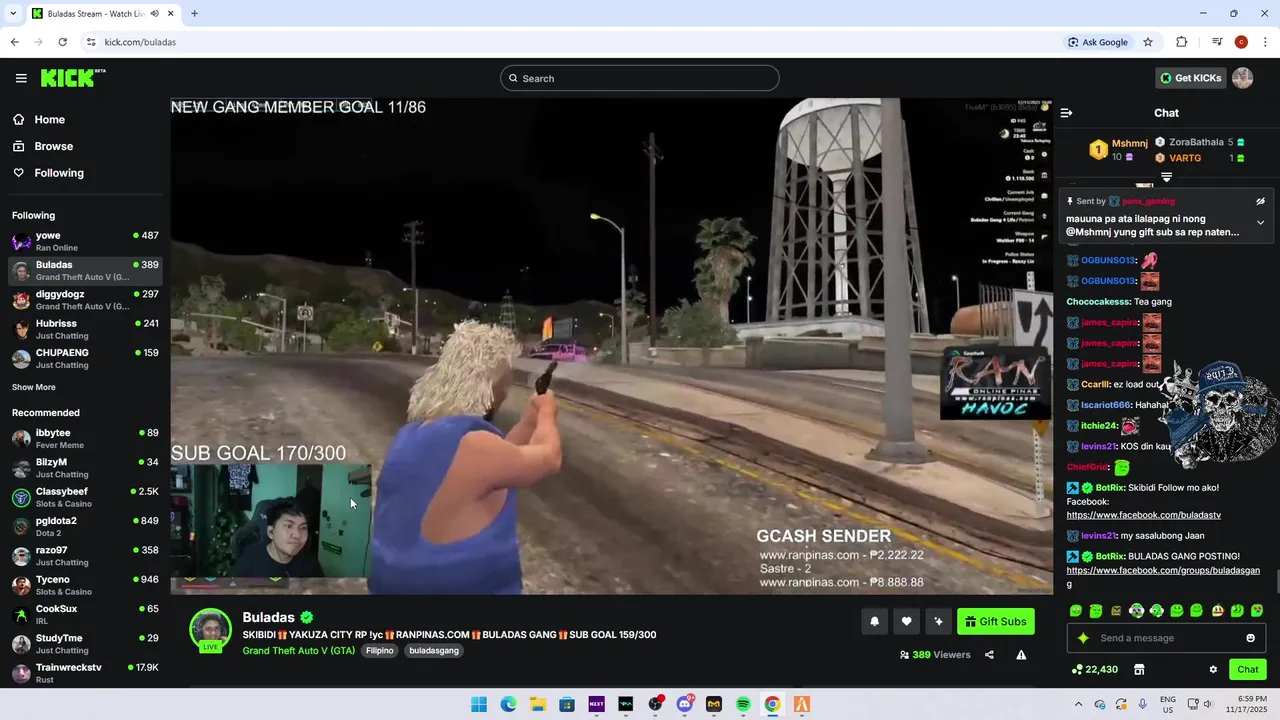Click VARTG on gift leaderboard
The height and width of the screenshot is (720, 1280).
[x=1185, y=158]
